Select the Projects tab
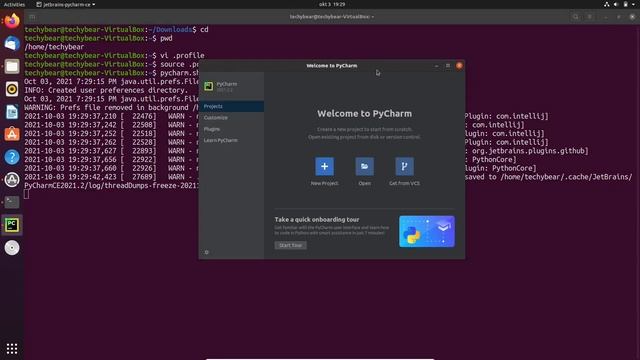The image size is (640, 360). [x=231, y=106]
